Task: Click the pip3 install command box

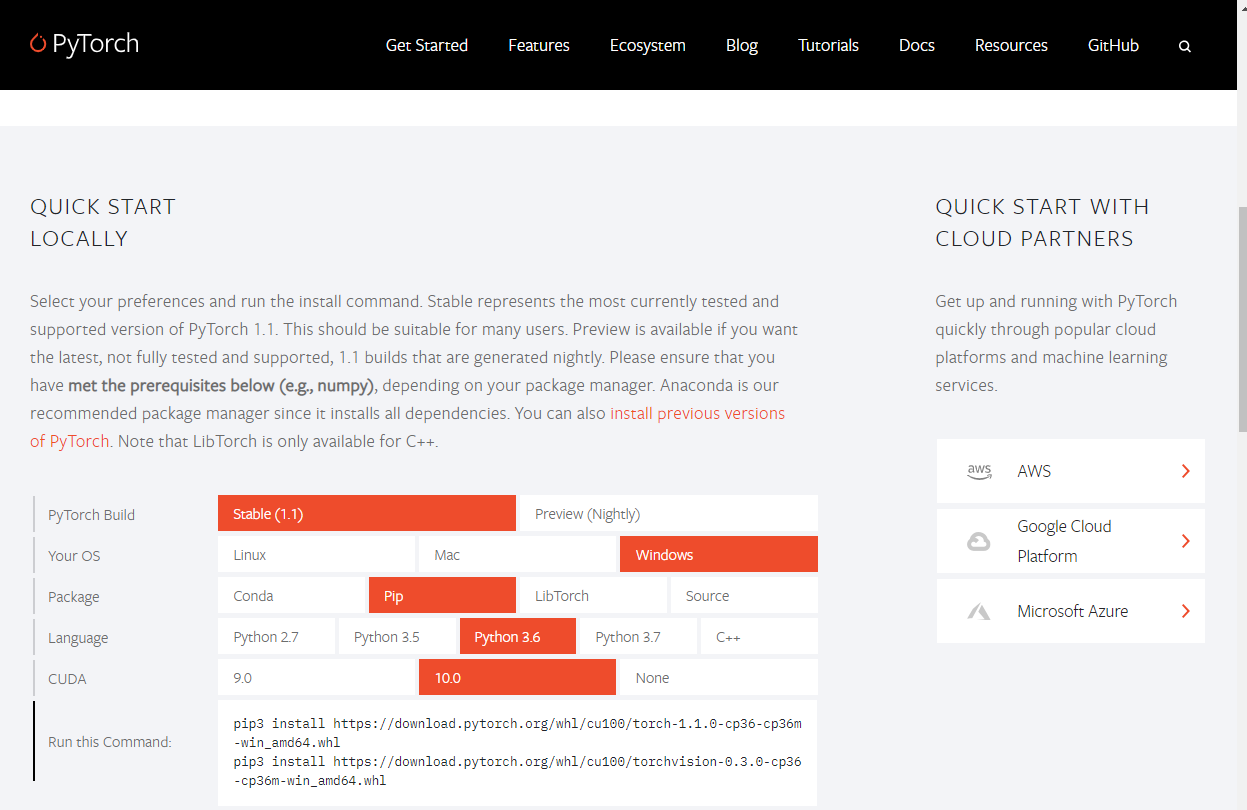Action: (x=517, y=752)
